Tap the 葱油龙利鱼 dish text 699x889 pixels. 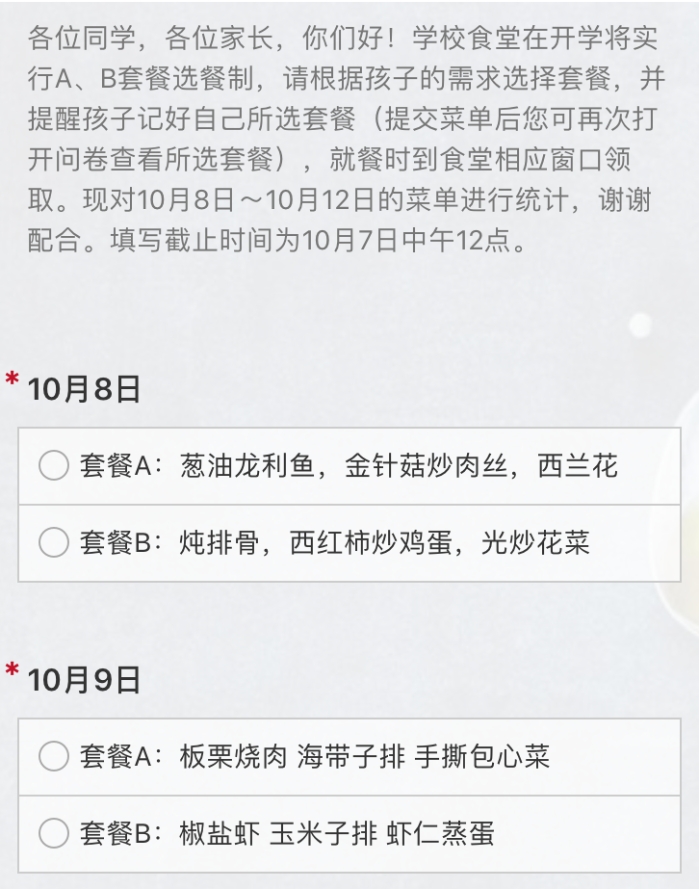pos(247,466)
